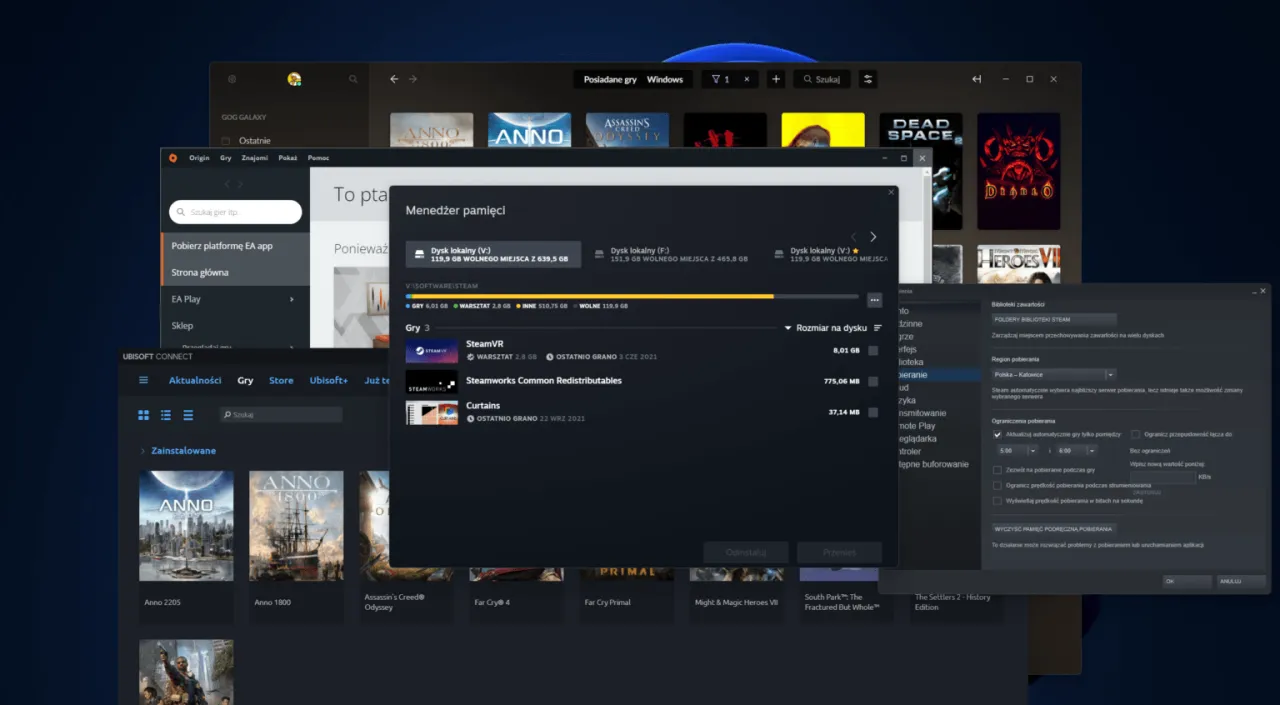The height and width of the screenshot is (705, 1280).
Task: Select drive Dysk lokalny (F:)
Action: [x=670, y=254]
